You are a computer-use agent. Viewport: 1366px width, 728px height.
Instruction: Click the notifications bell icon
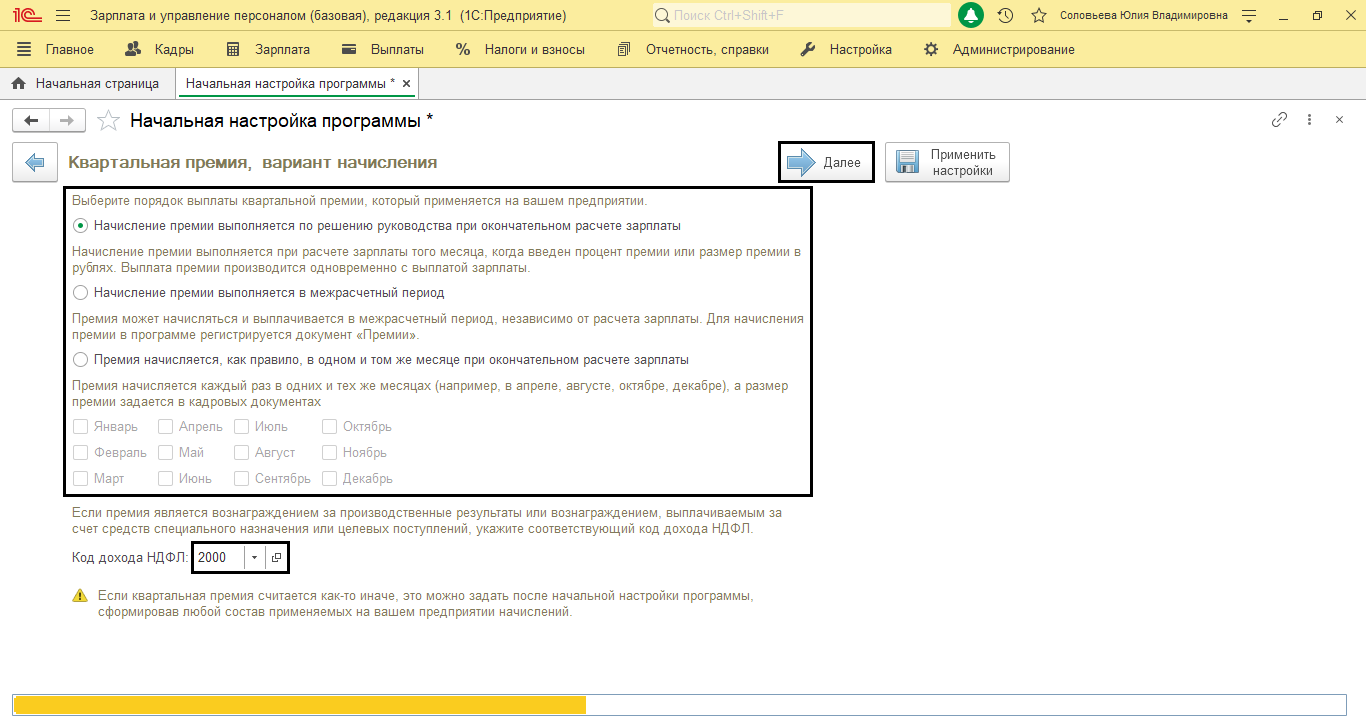(x=970, y=16)
